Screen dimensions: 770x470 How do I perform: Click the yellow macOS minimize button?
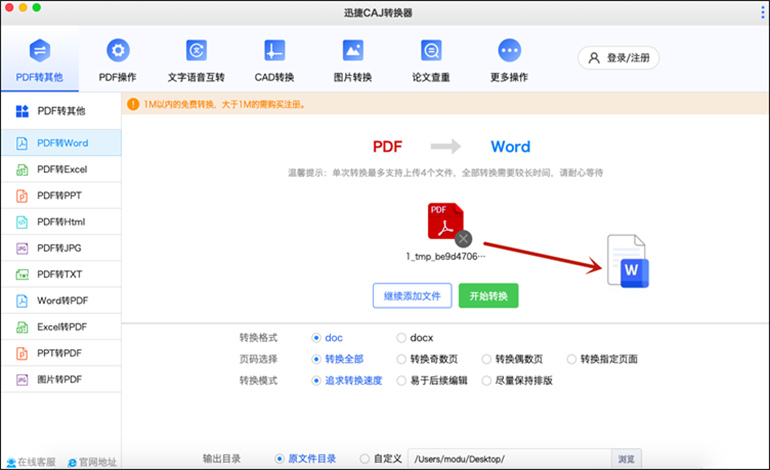(23, 7)
